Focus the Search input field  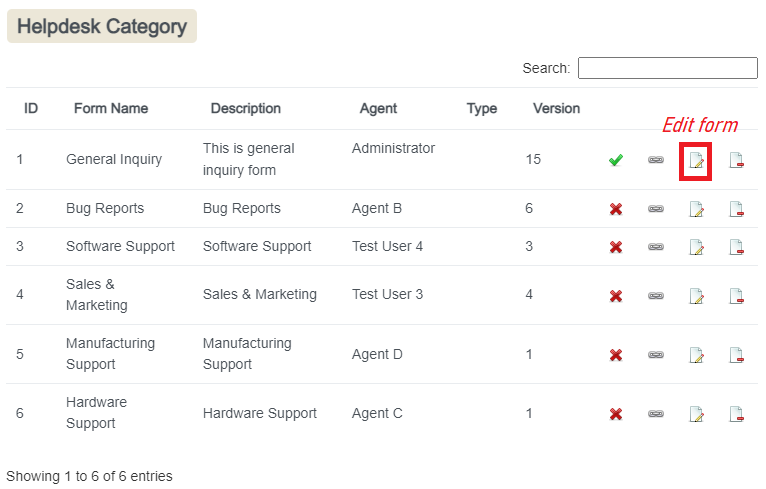coord(667,68)
